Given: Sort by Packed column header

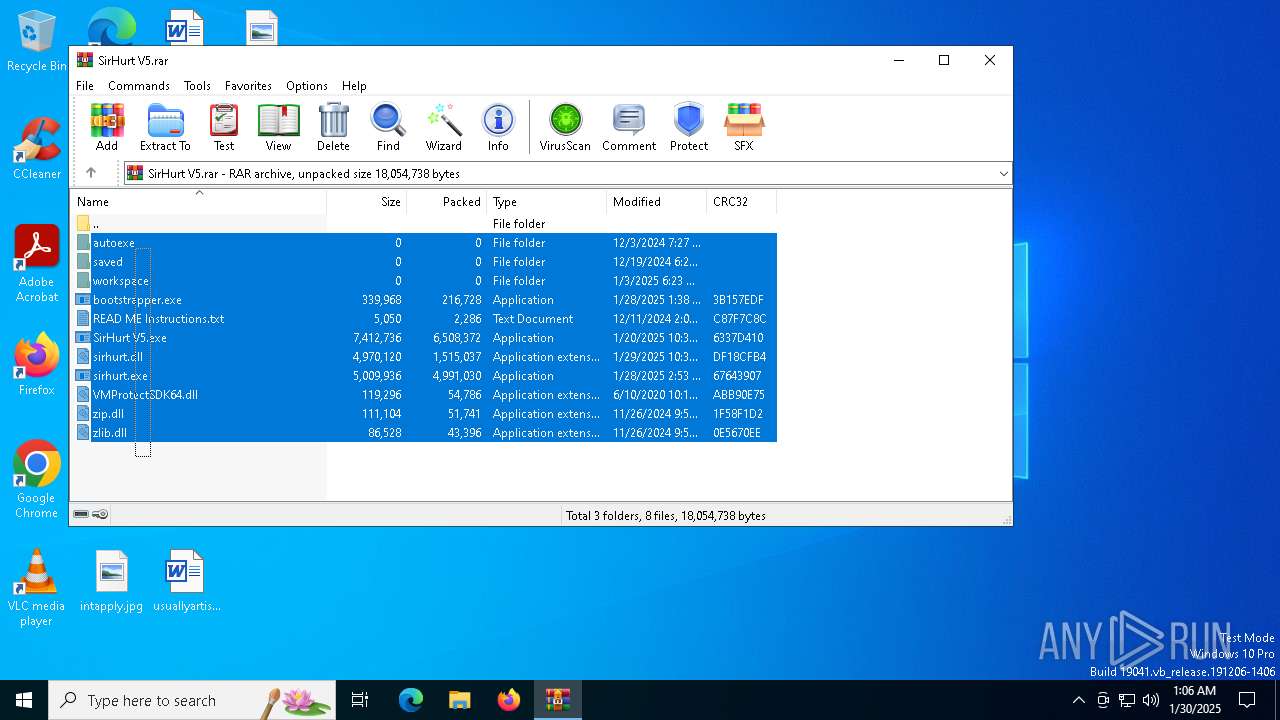Looking at the screenshot, I should point(447,202).
